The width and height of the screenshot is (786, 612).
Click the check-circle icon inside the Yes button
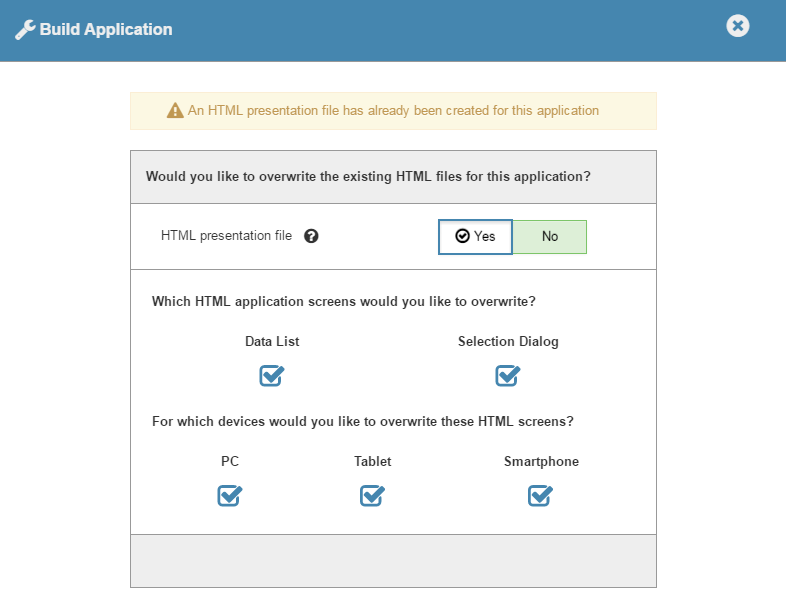tap(462, 237)
